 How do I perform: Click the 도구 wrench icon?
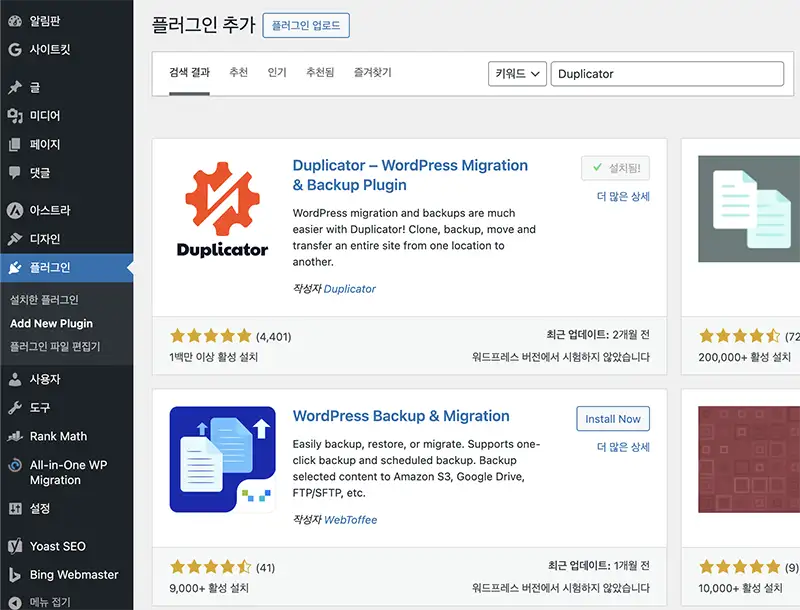click(15, 408)
